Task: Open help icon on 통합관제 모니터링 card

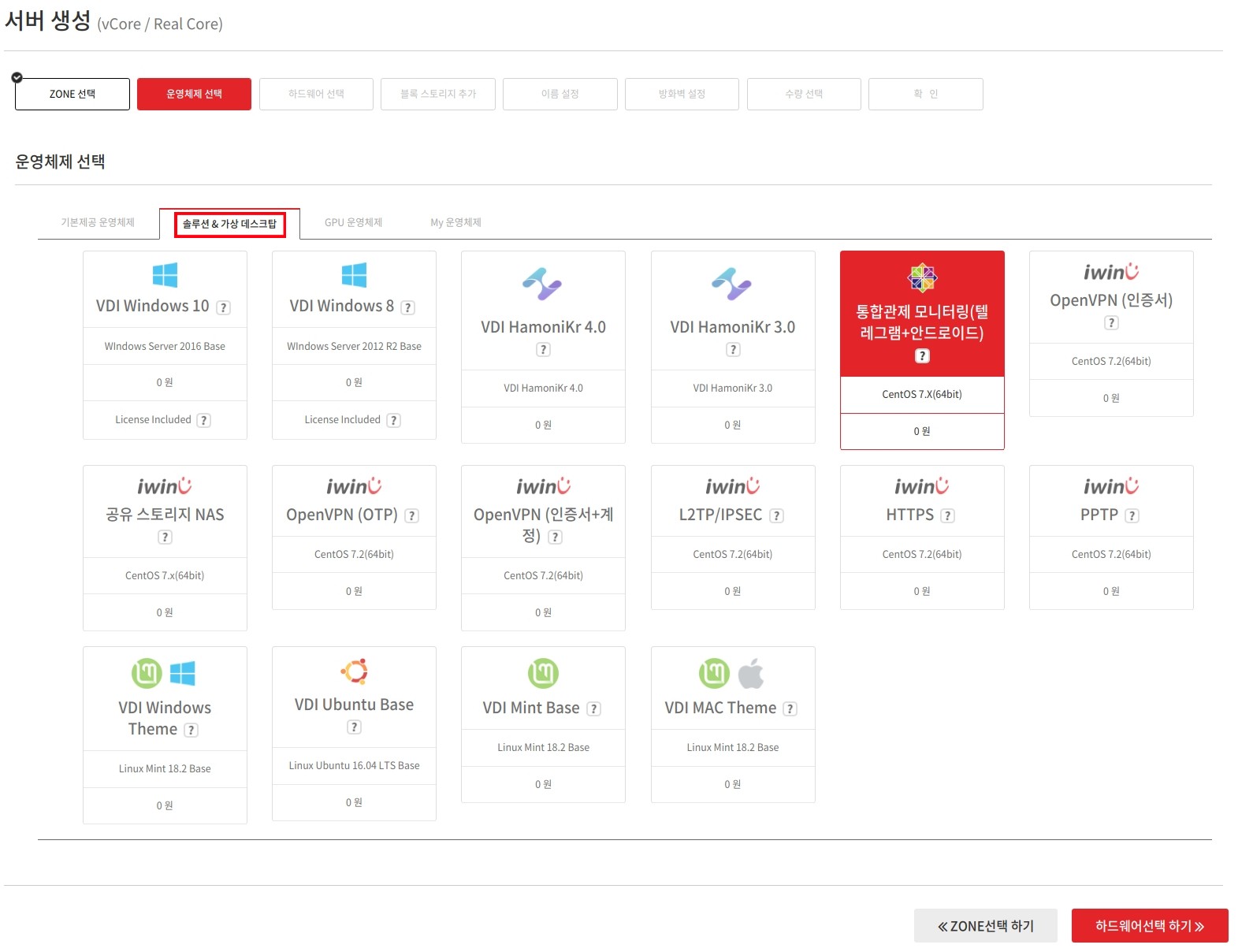Action: (x=922, y=355)
